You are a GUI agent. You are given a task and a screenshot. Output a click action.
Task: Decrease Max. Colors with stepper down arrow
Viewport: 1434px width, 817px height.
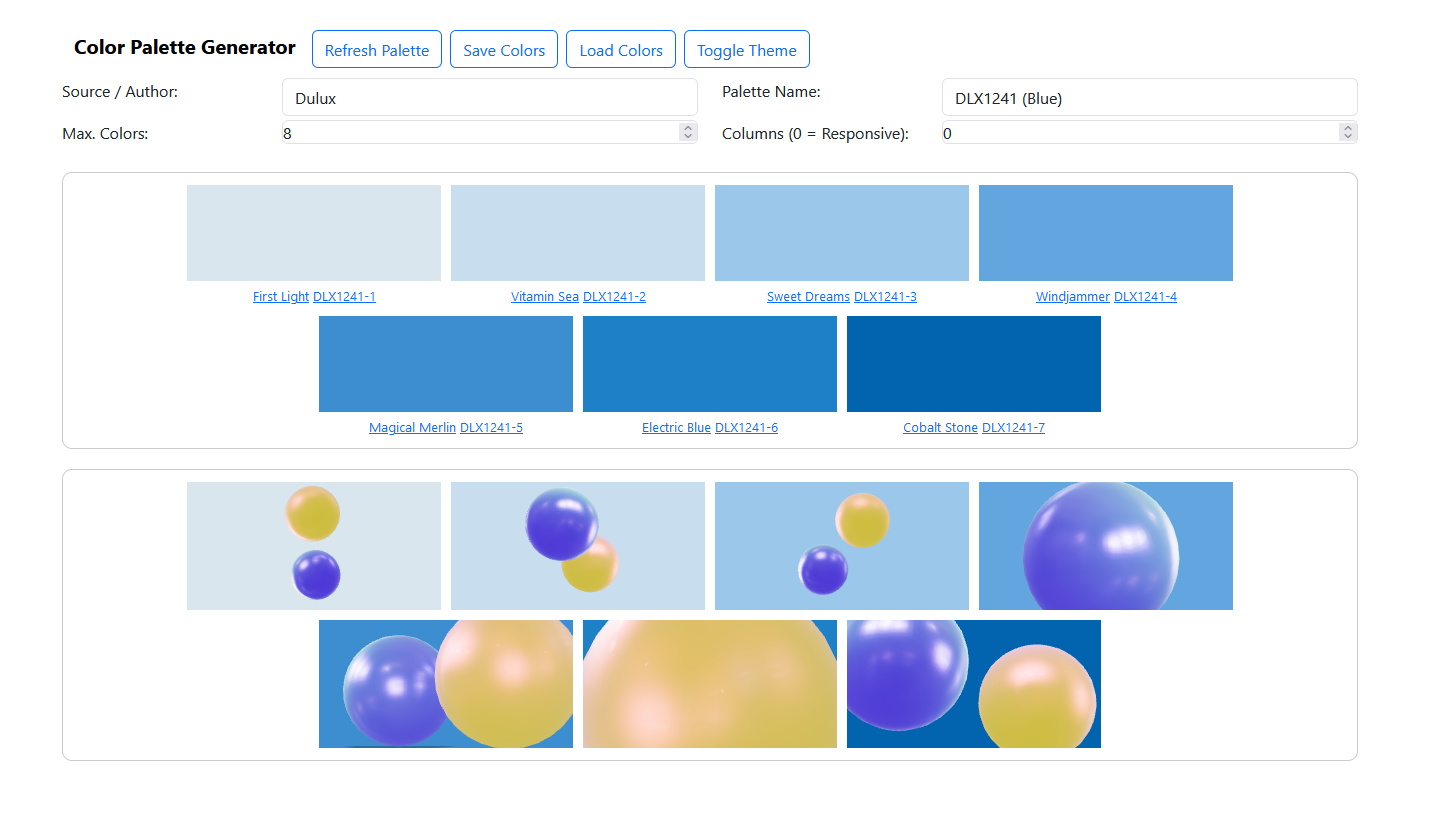coord(687,137)
